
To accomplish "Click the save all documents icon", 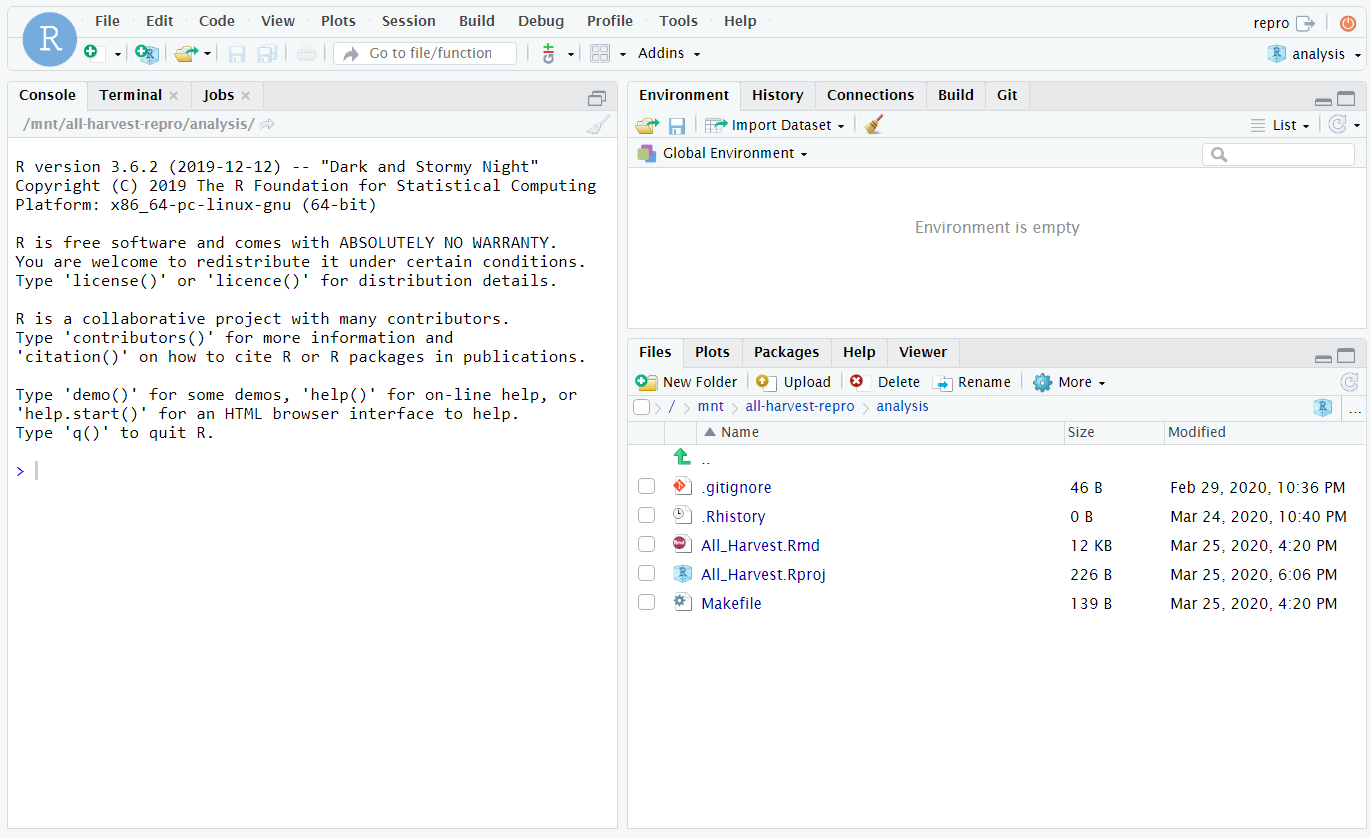I will tap(267, 54).
